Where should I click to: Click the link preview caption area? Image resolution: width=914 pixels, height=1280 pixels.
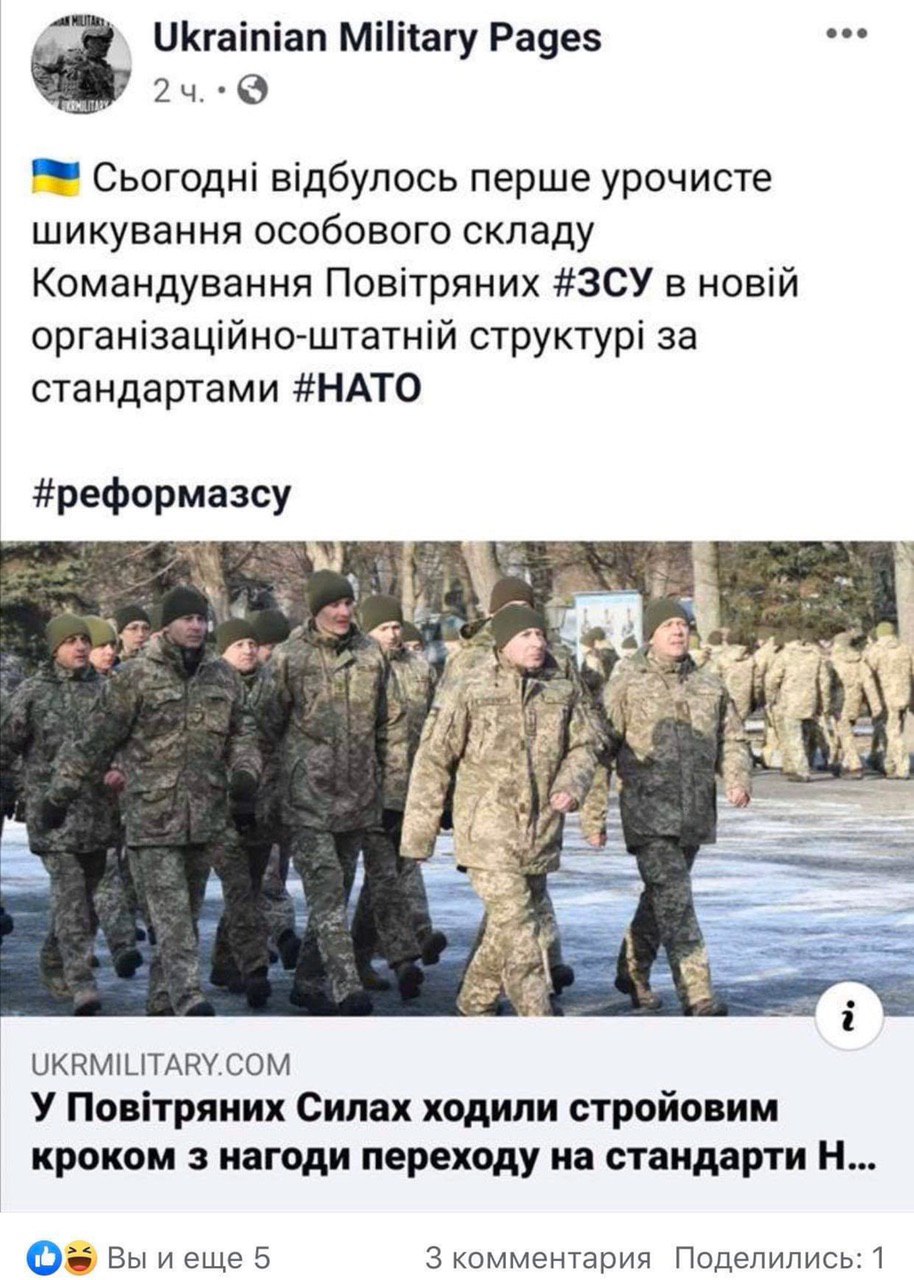[x=457, y=1115]
